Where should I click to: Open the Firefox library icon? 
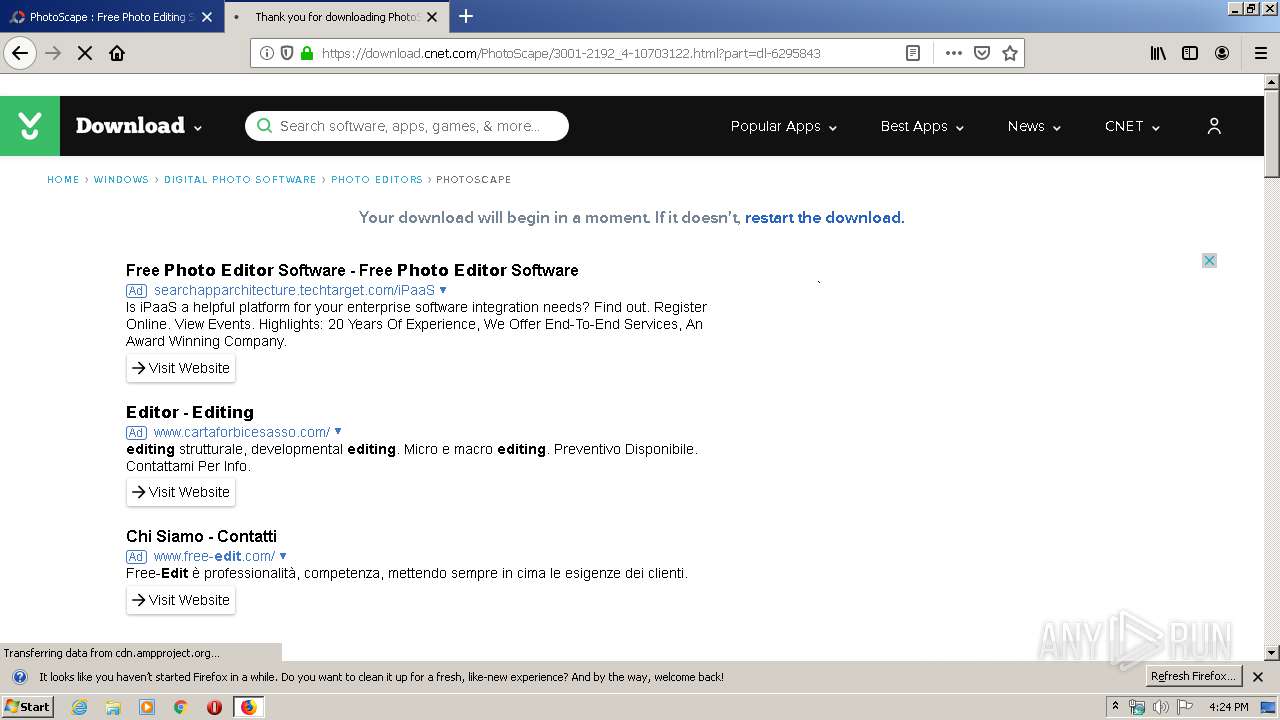click(1158, 53)
